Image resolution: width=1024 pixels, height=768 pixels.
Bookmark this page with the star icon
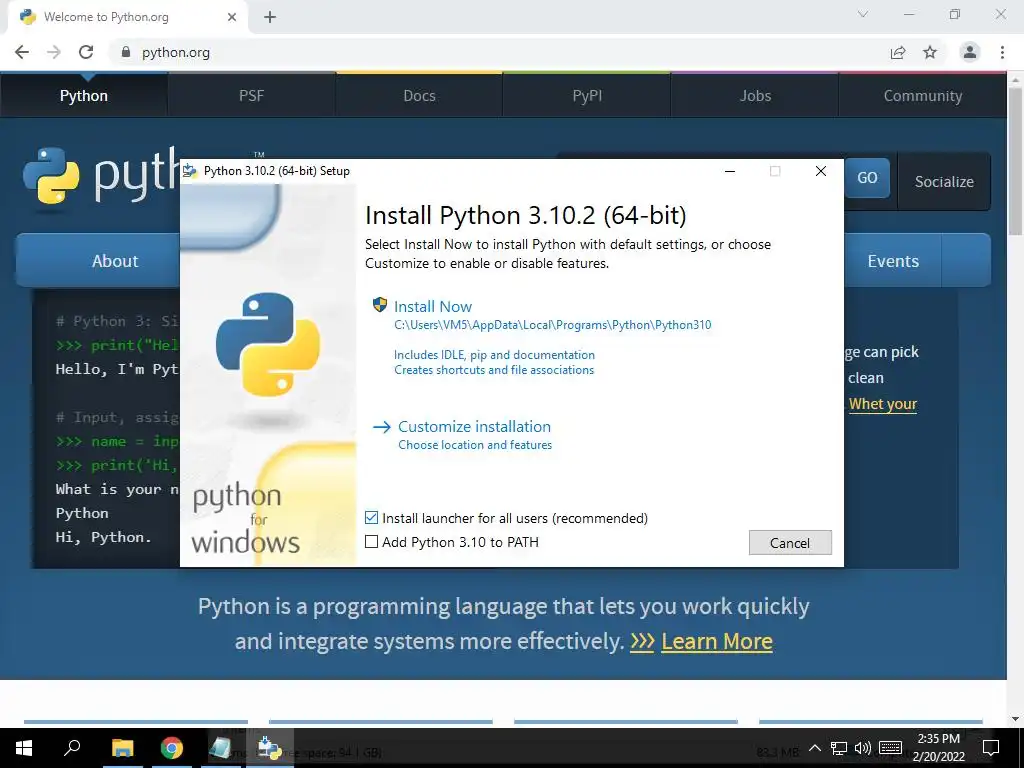930,52
